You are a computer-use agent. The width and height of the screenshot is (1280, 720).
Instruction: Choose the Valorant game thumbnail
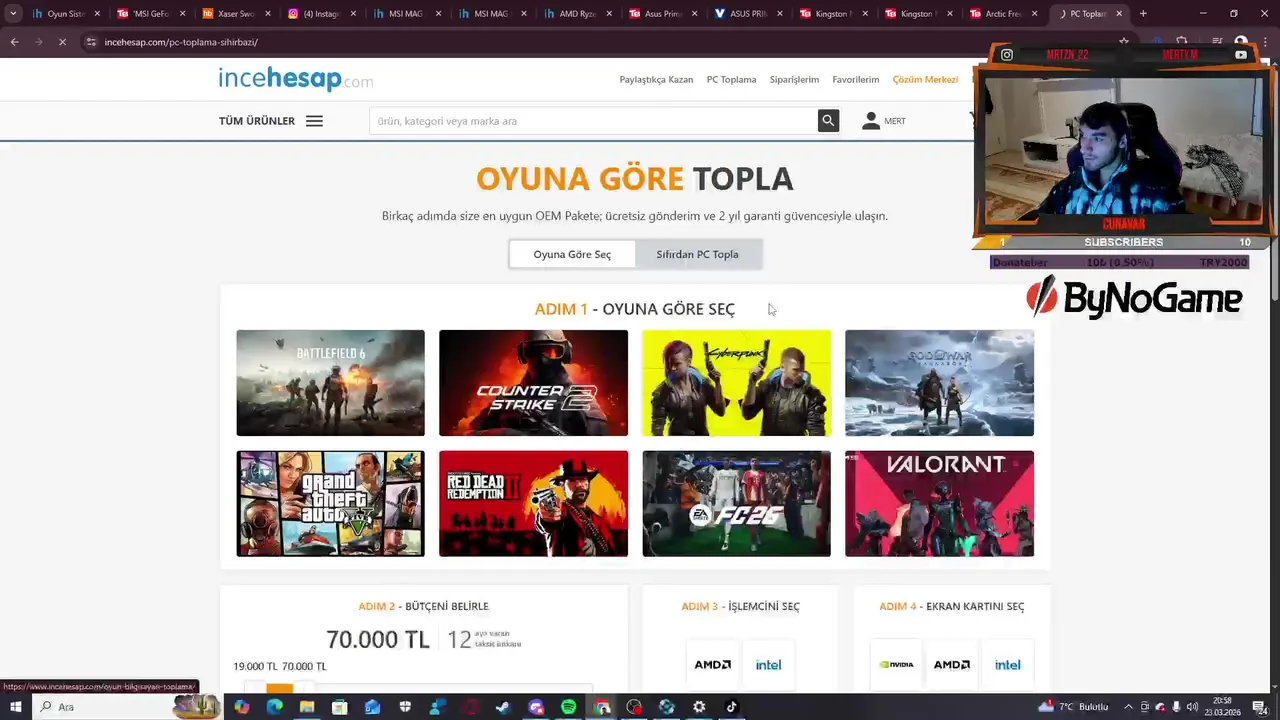[939, 504]
